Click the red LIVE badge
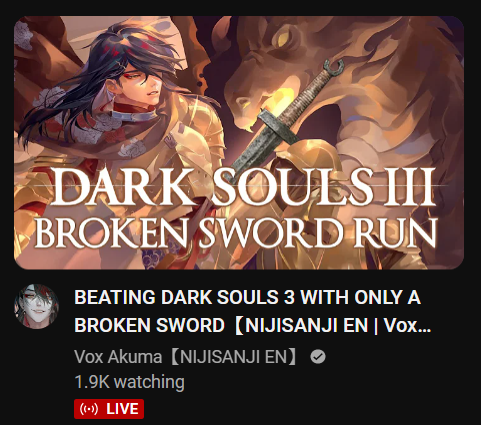This screenshot has height=425, width=481. tap(109, 409)
